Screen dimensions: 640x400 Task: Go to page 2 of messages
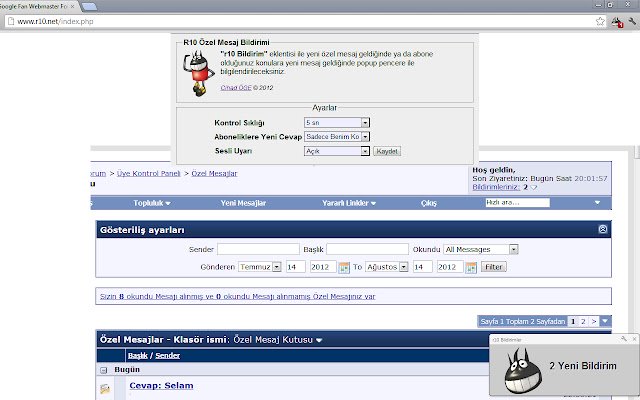[583, 322]
